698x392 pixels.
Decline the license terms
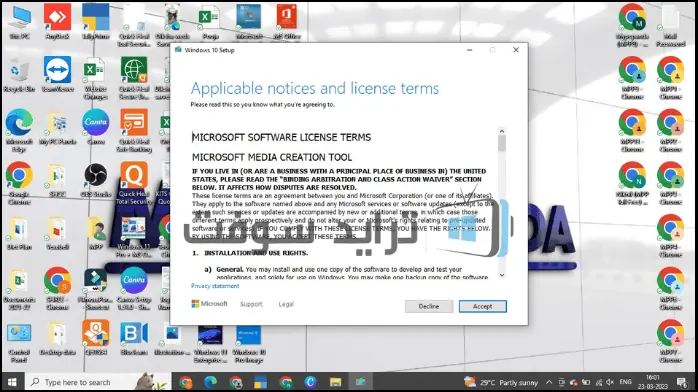coord(429,306)
